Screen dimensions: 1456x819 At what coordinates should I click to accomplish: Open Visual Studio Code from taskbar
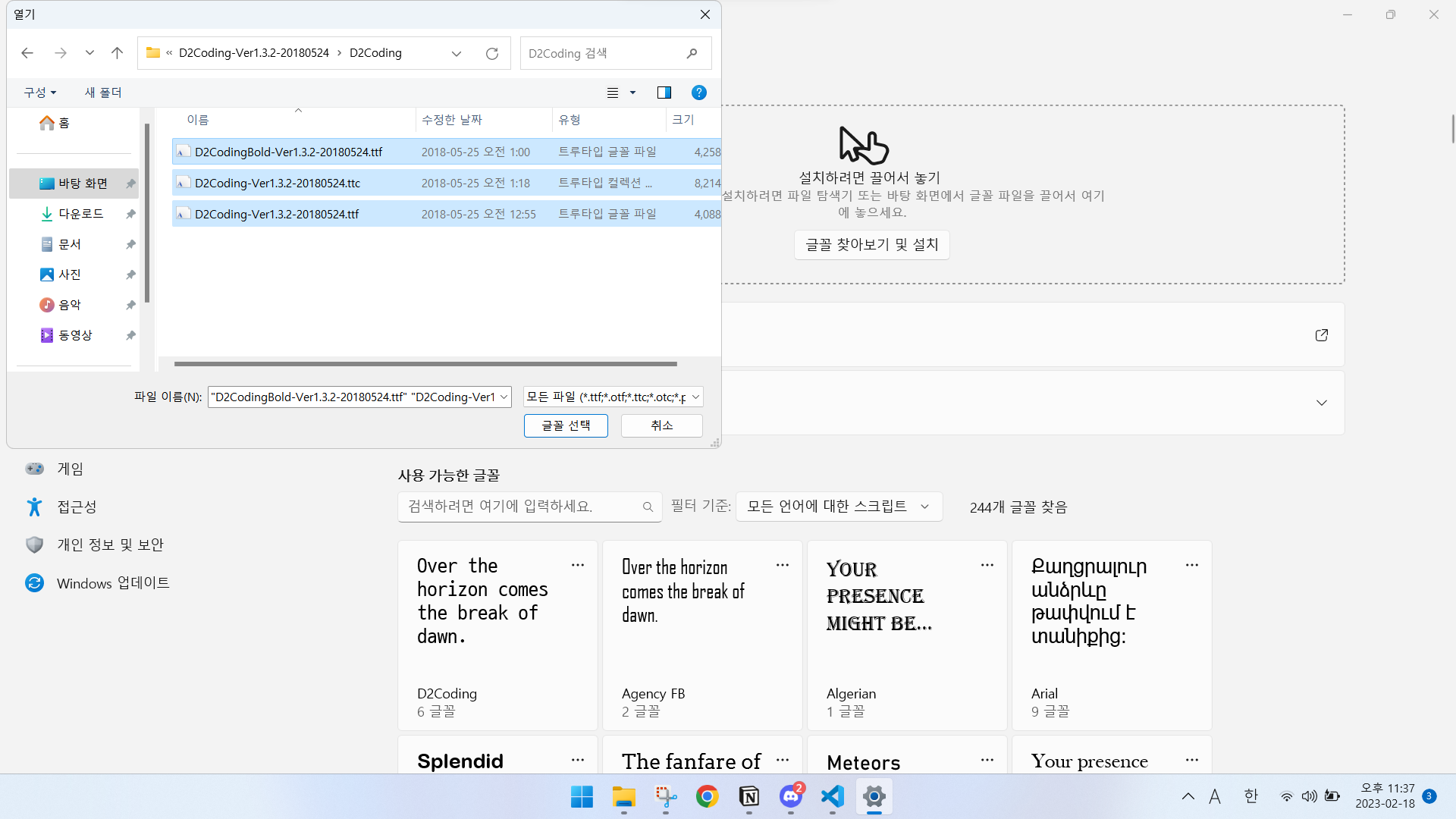(x=832, y=796)
